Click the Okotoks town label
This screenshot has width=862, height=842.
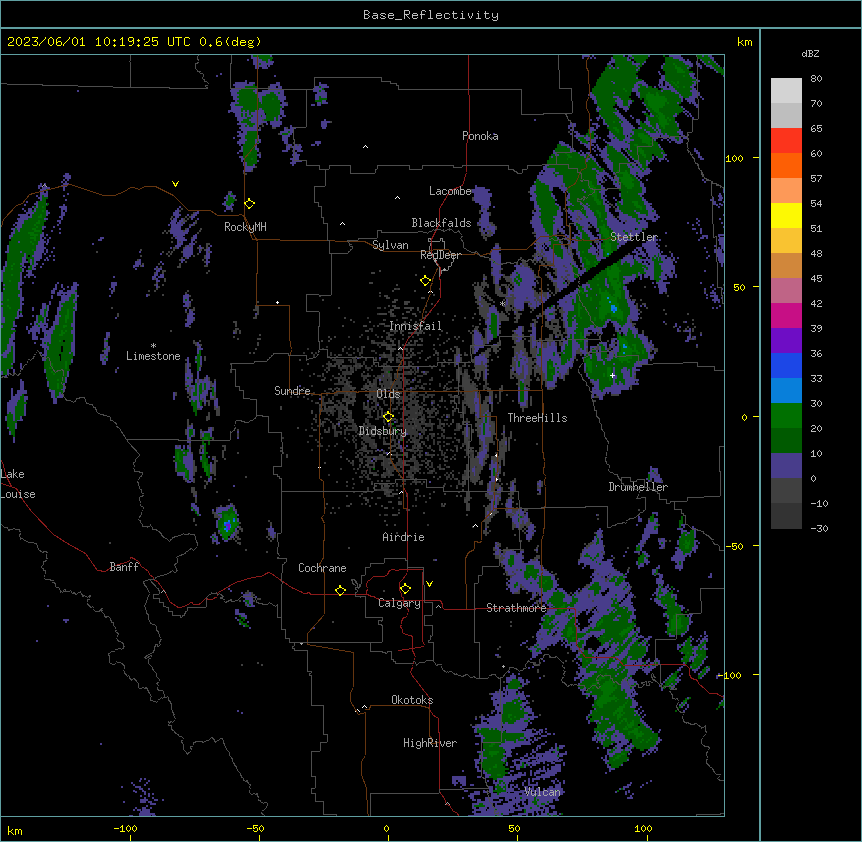tap(412, 700)
